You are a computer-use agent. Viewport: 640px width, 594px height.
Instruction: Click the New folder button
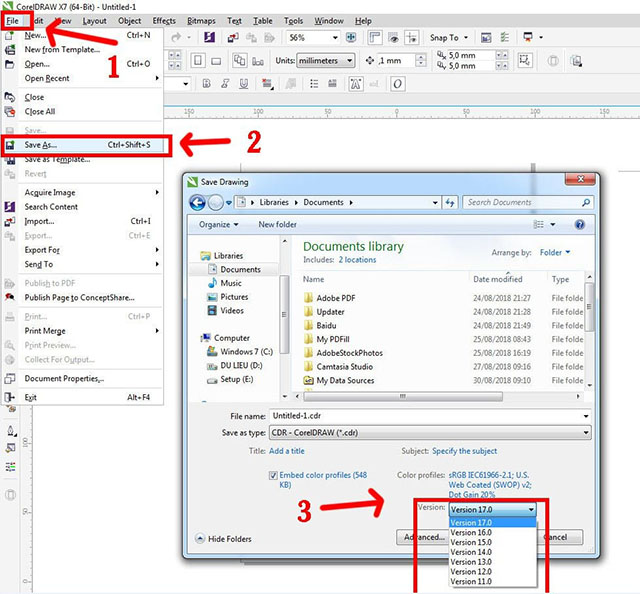click(278, 225)
